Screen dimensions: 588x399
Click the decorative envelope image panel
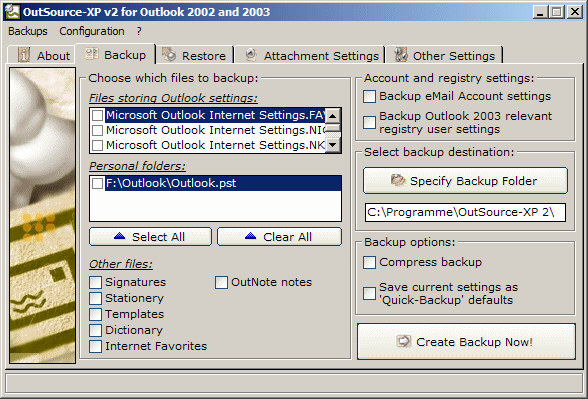tap(42, 216)
